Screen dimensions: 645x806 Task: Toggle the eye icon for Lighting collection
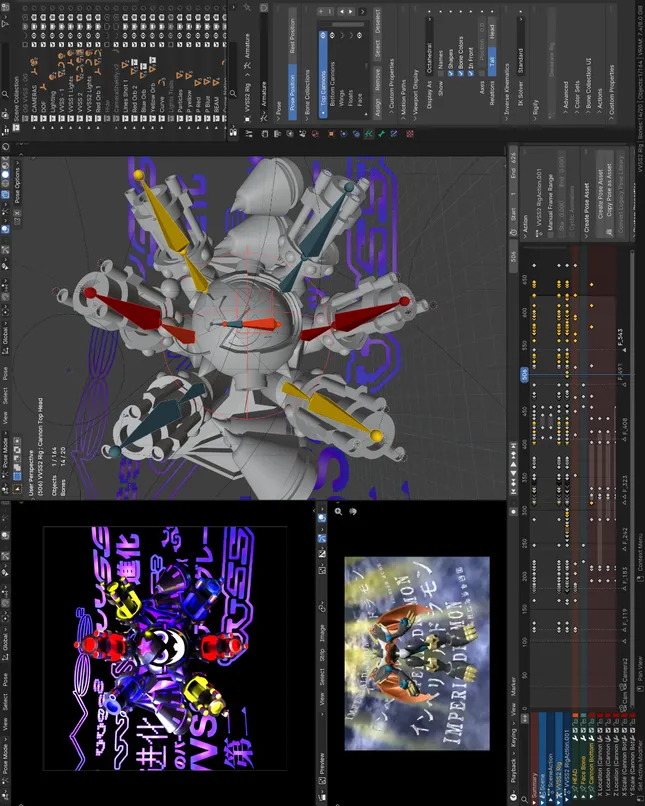(x=52, y=36)
